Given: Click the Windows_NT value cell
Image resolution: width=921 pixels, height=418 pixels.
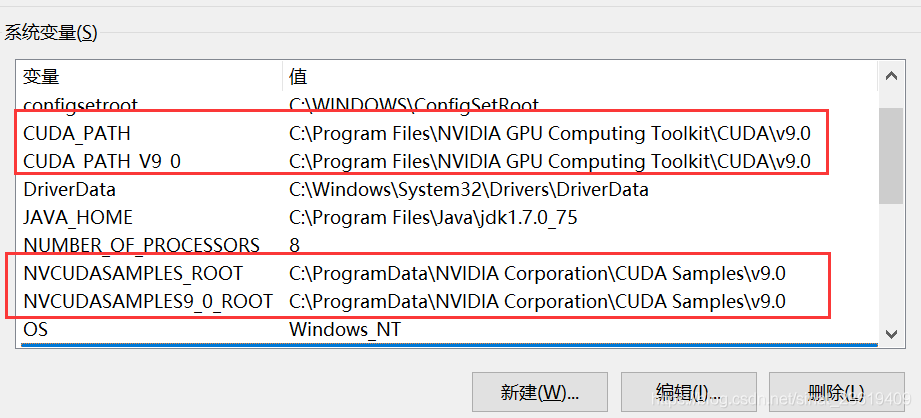Looking at the screenshot, I should click(x=345, y=329).
